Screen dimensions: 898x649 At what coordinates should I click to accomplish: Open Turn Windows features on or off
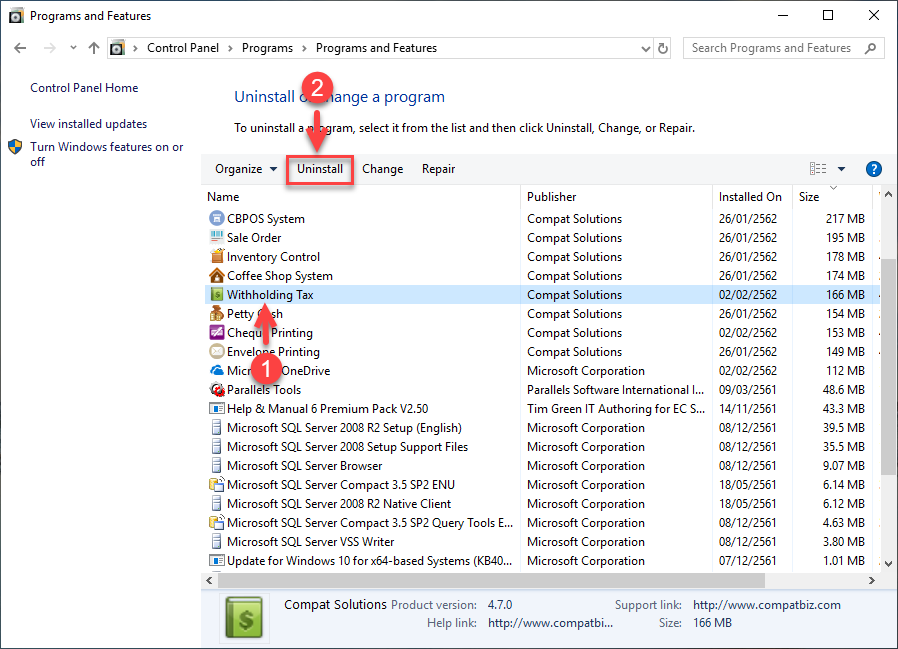(x=107, y=154)
